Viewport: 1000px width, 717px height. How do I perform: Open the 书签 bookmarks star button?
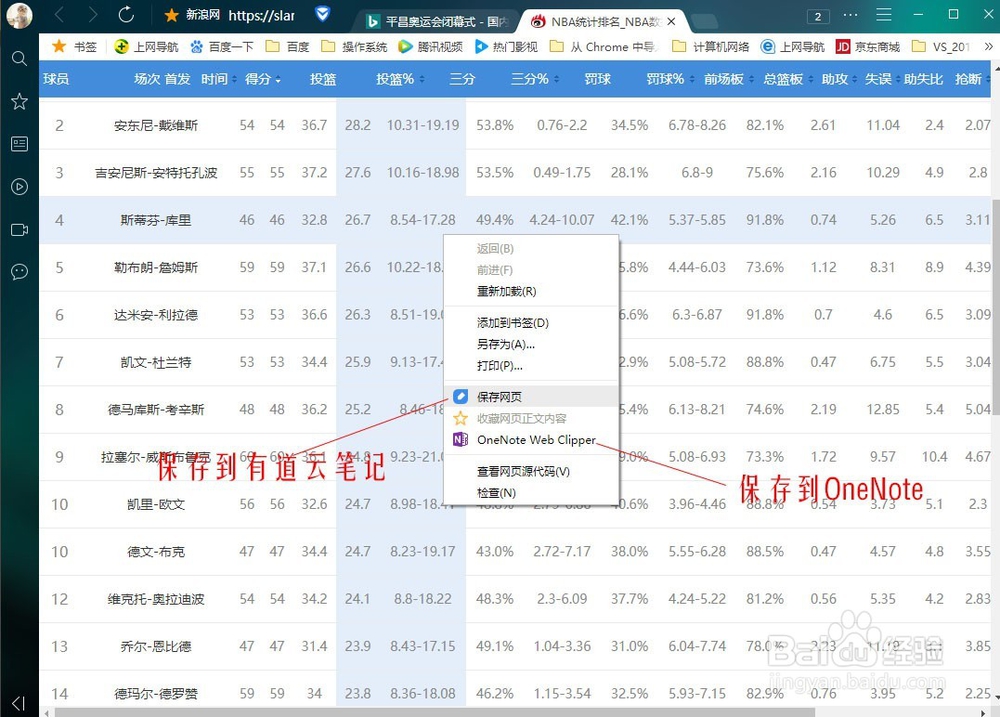pyautogui.click(x=74, y=47)
